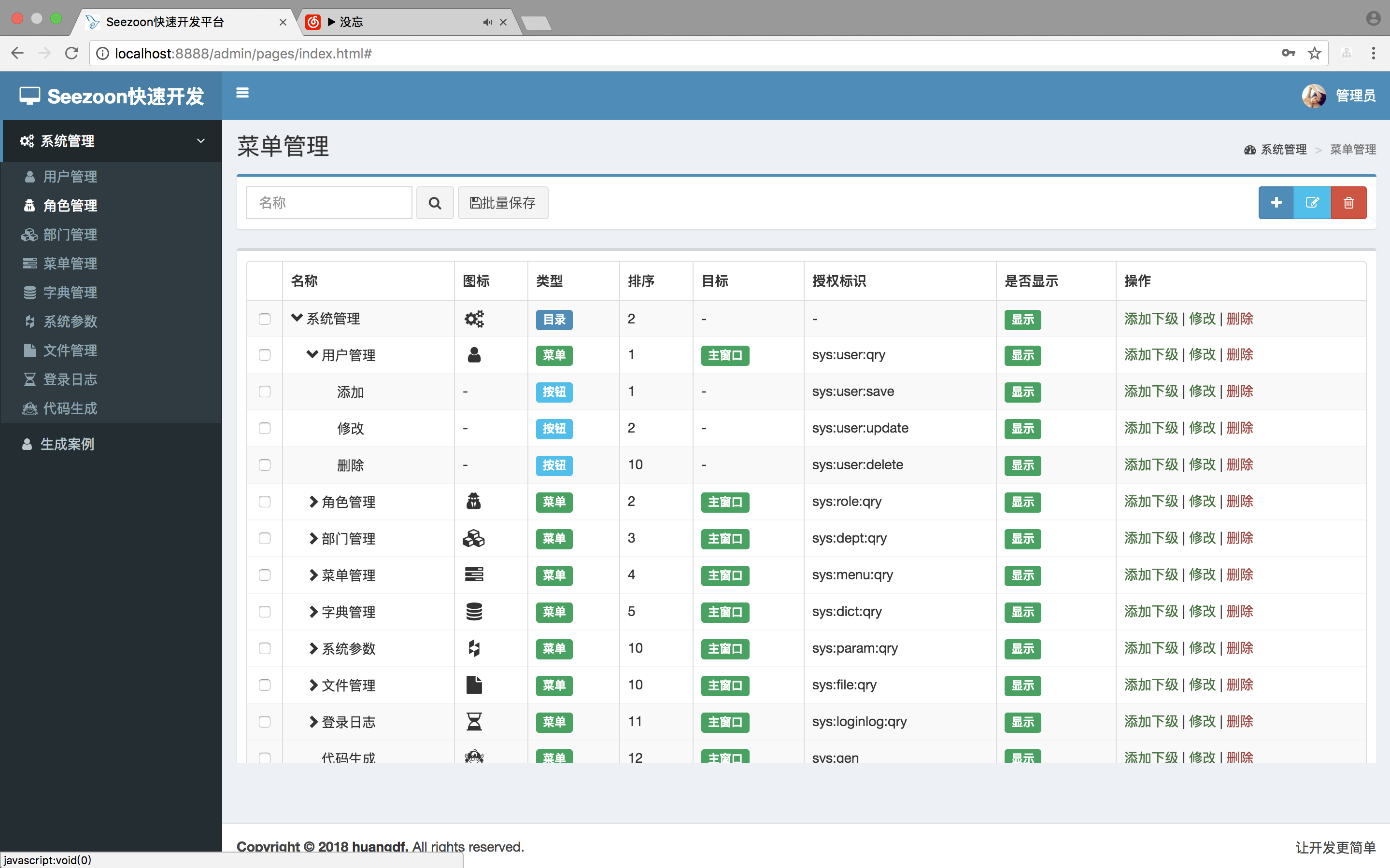
Task: Click the red trash delete button
Action: point(1348,203)
